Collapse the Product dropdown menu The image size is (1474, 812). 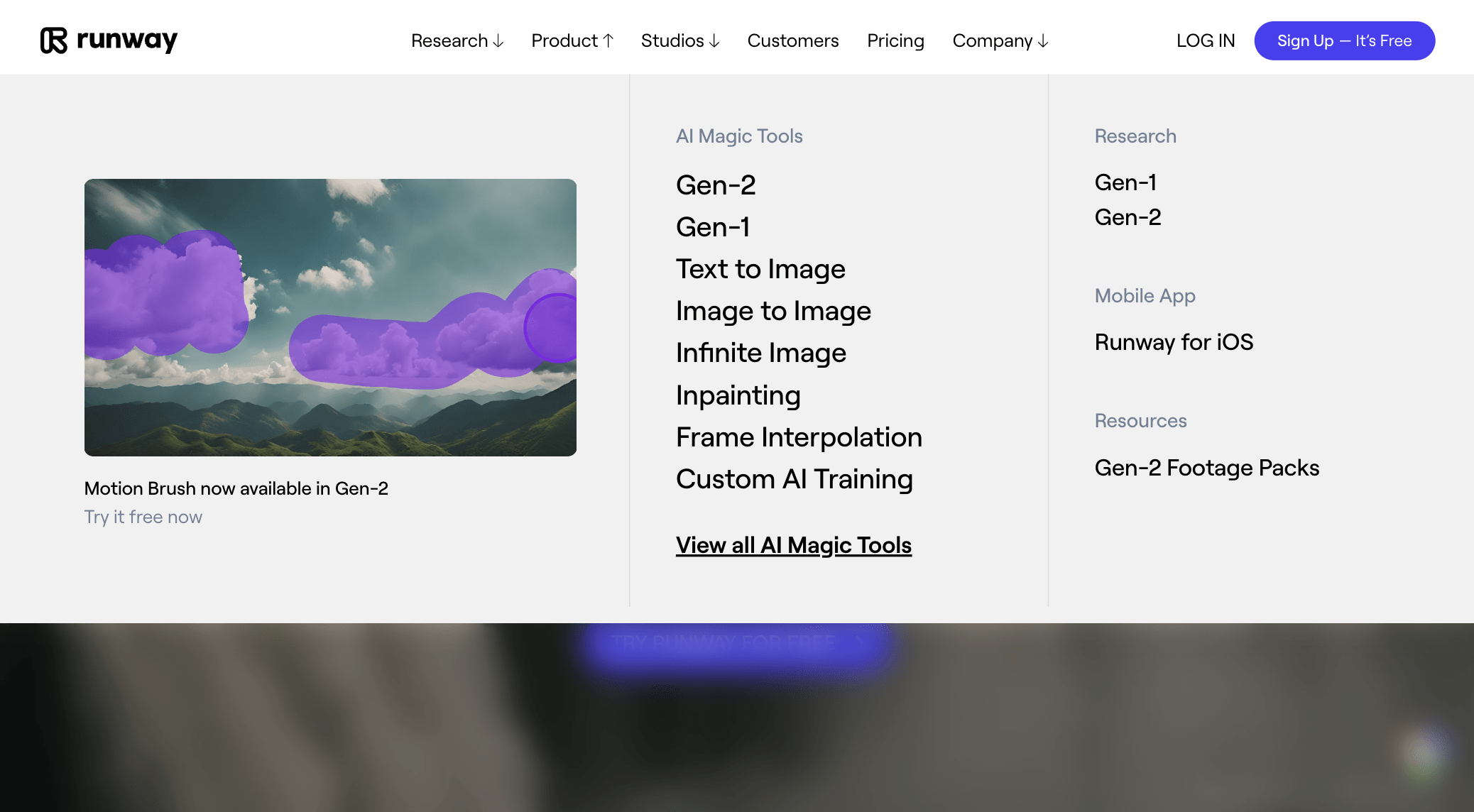[x=572, y=40]
